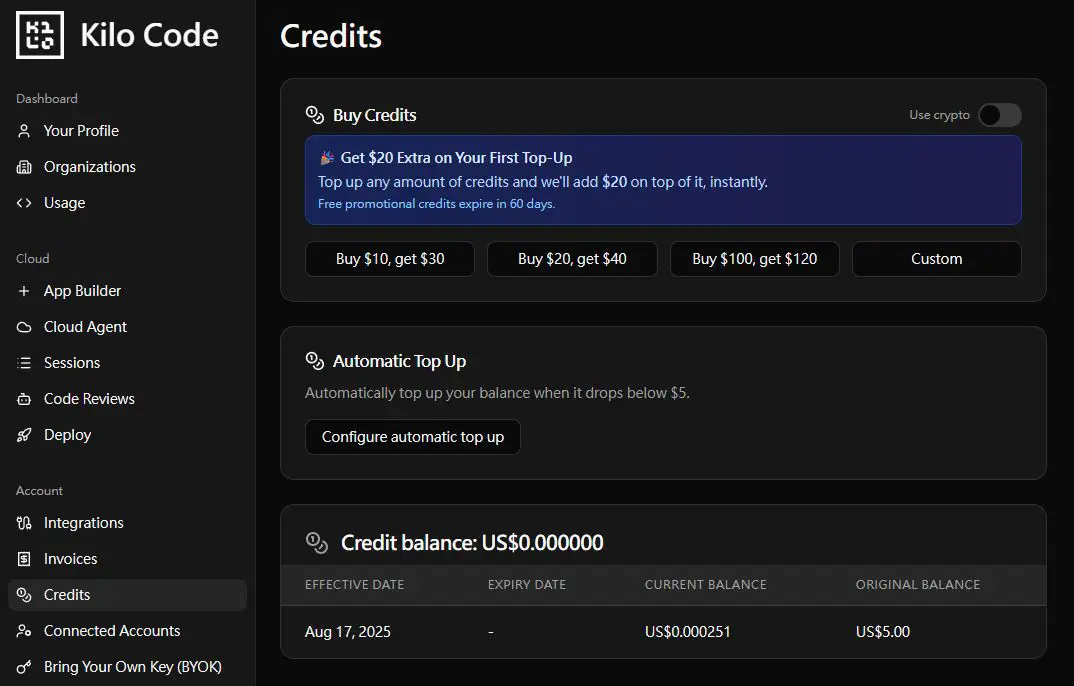Click the App Builder plus icon
Screen dimensions: 1074x686
pos(25,291)
